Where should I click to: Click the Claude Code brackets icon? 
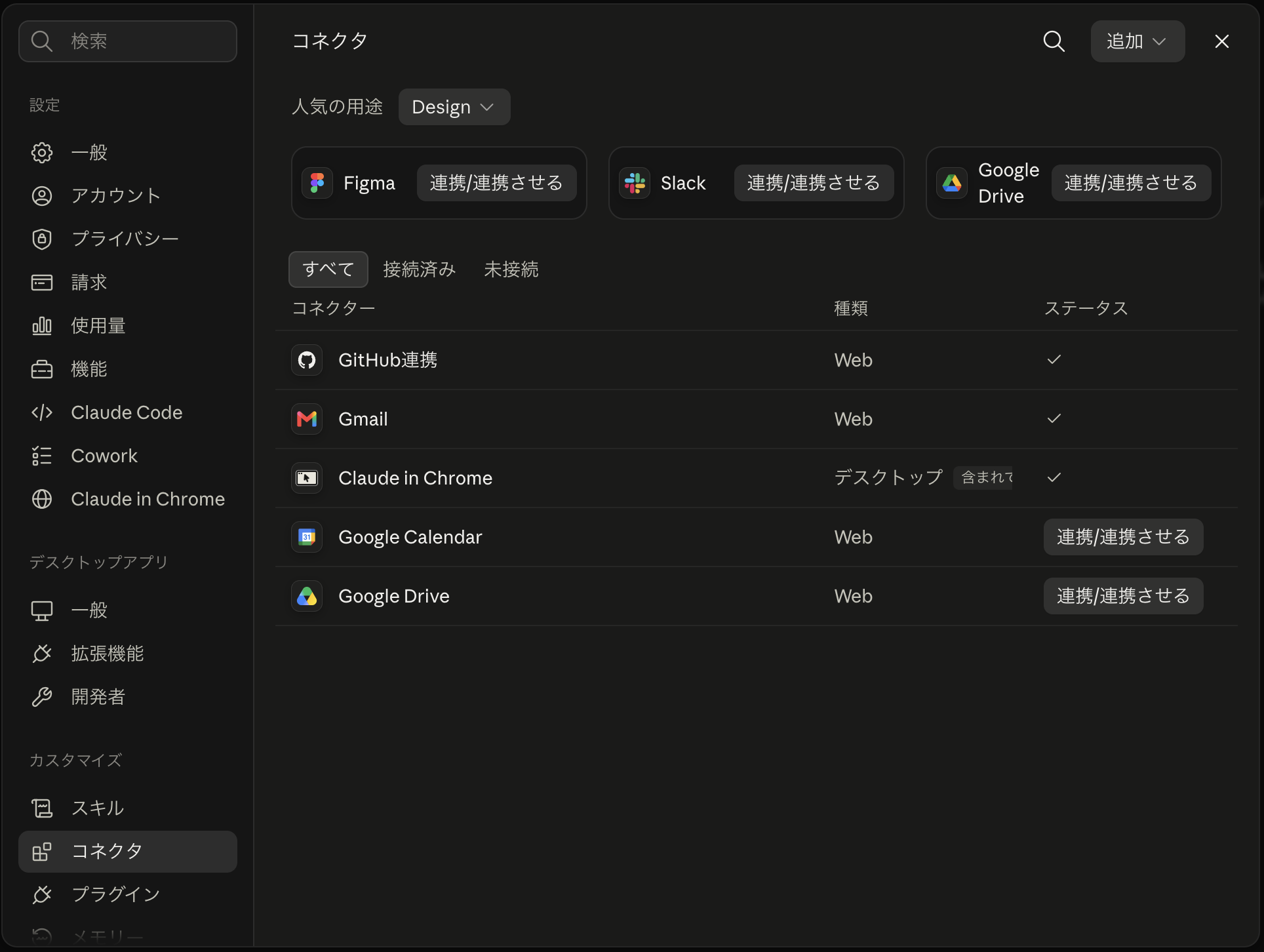pos(42,412)
